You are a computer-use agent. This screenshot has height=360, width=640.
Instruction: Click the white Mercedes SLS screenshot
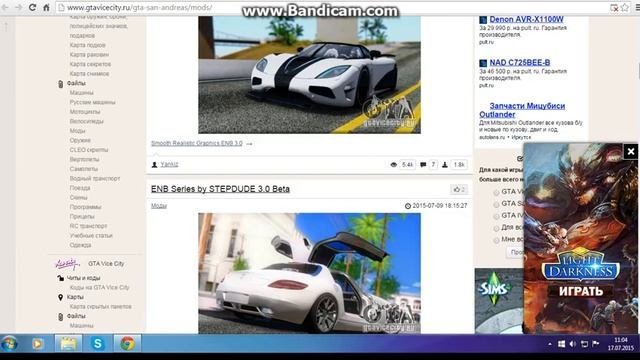pos(309,273)
